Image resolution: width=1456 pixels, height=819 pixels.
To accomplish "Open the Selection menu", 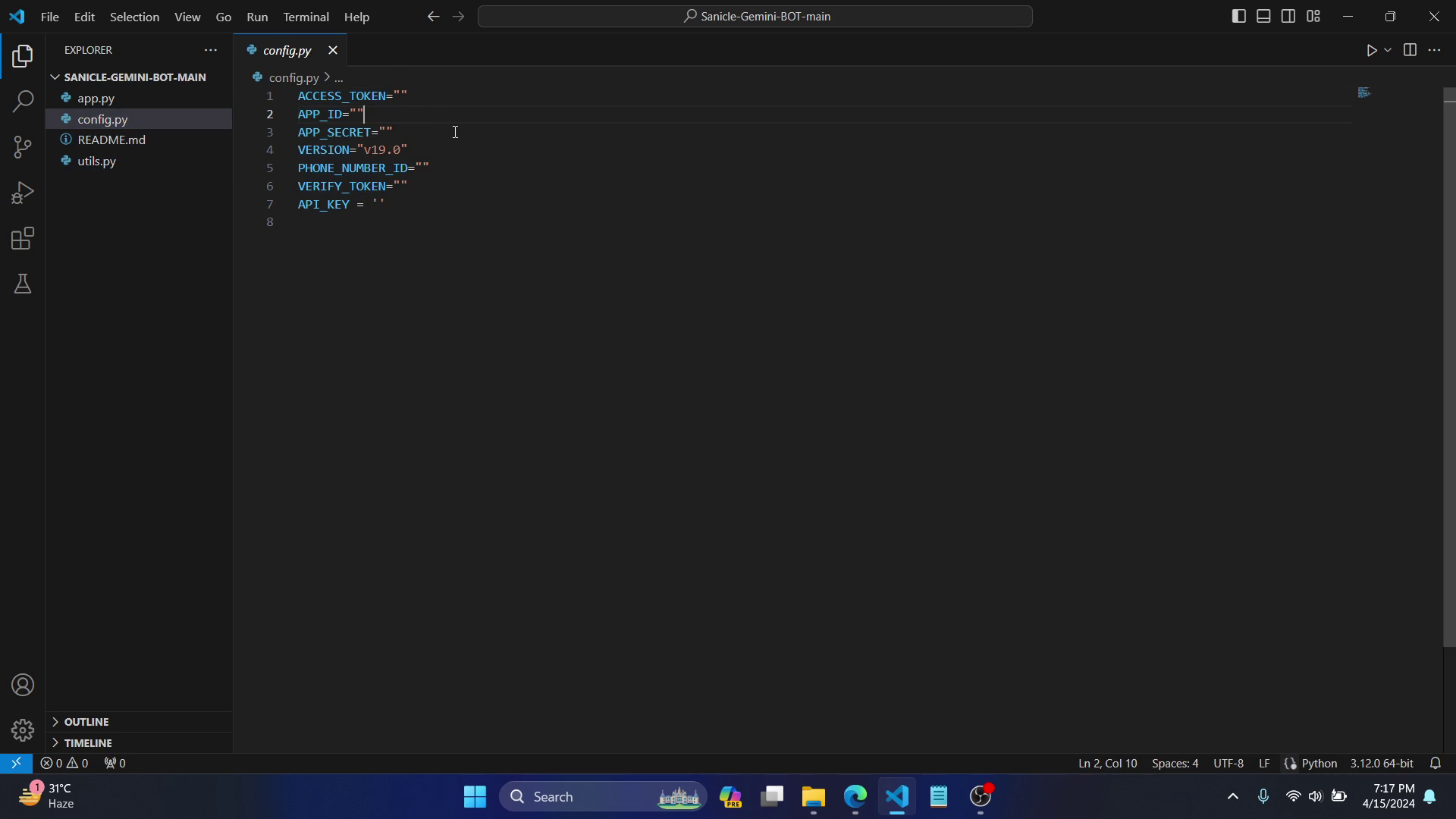I will (x=134, y=17).
